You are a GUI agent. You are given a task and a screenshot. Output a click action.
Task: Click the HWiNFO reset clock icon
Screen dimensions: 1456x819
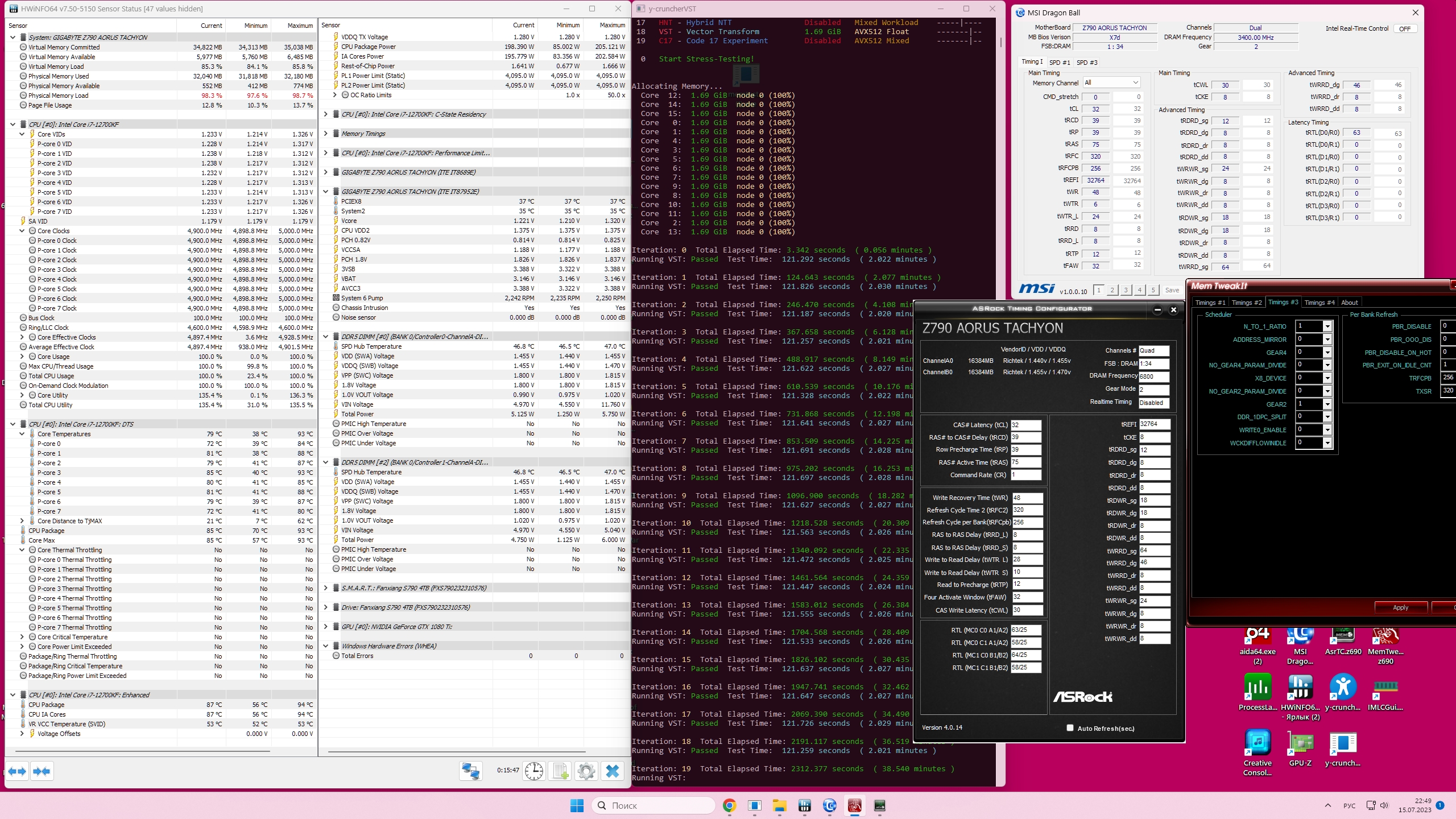(x=533, y=771)
